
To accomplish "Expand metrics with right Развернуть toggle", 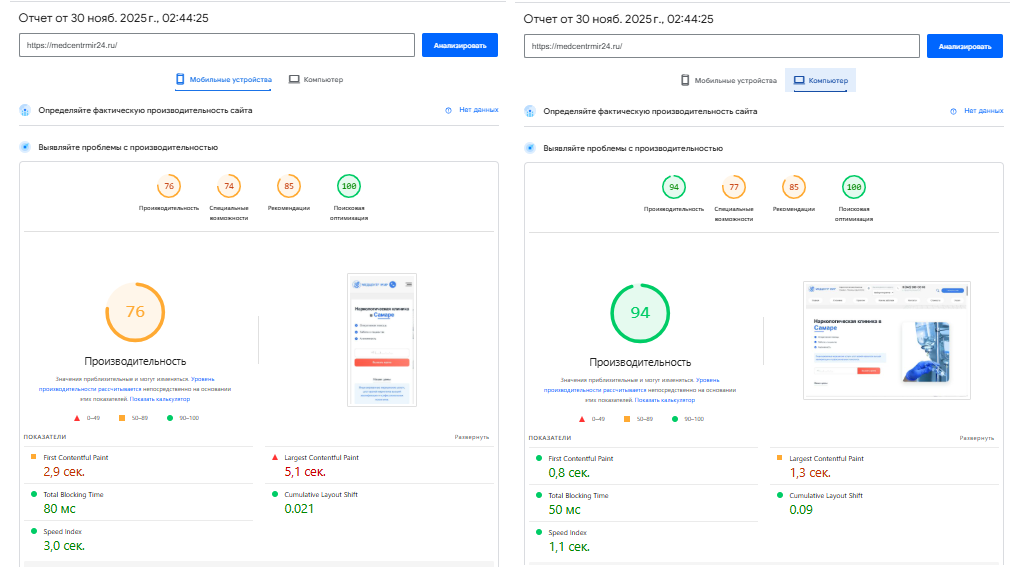I will 976,438.
